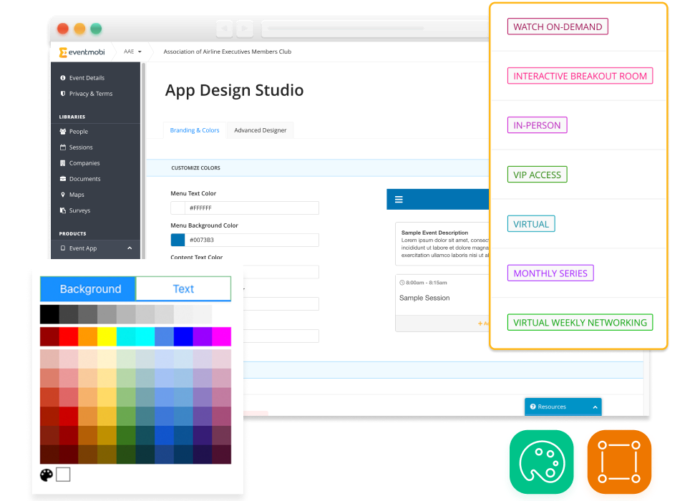Pick the black swatch in grayscale row
This screenshot has height=501, width=700.
click(50, 314)
